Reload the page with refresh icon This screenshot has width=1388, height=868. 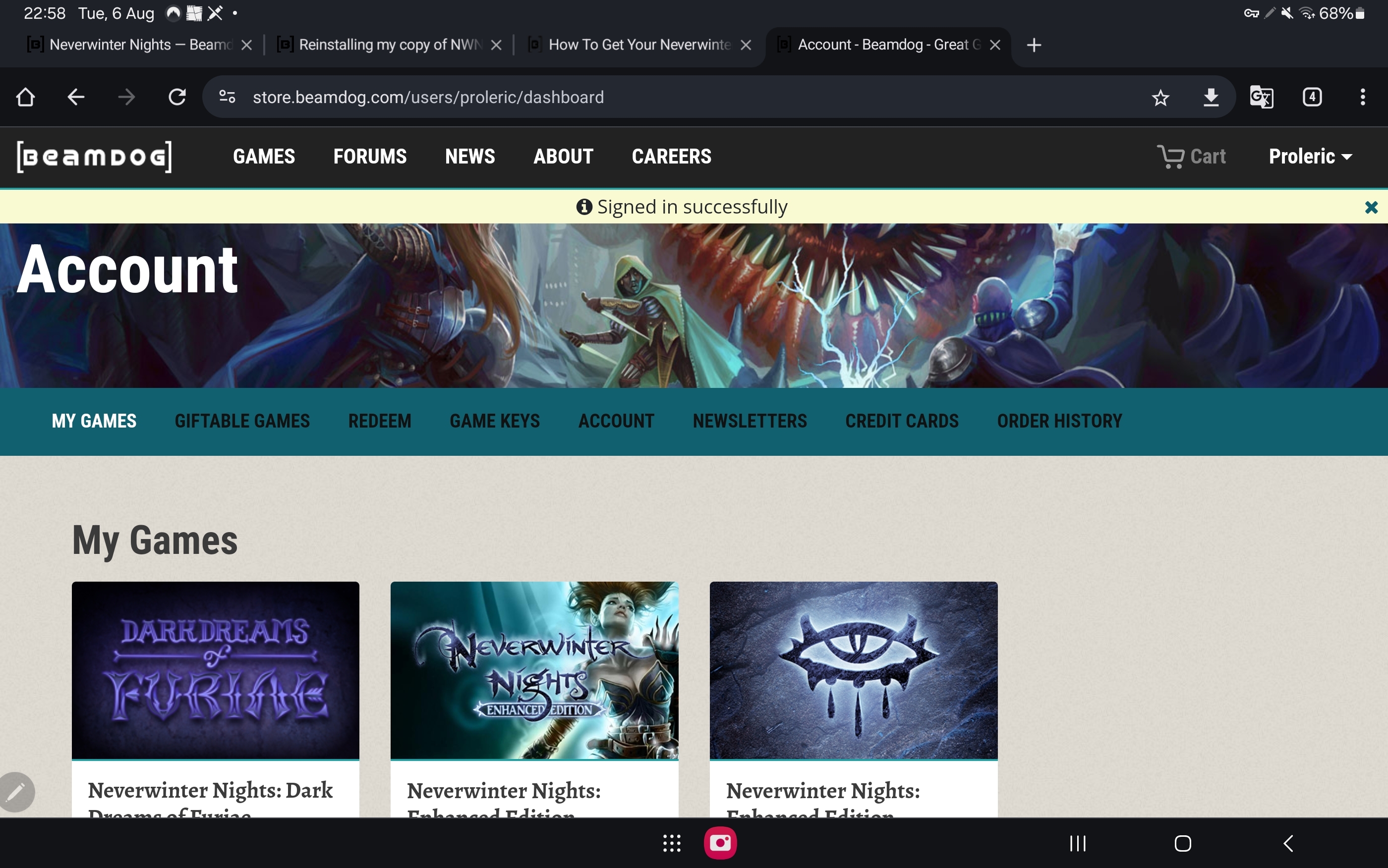click(177, 97)
